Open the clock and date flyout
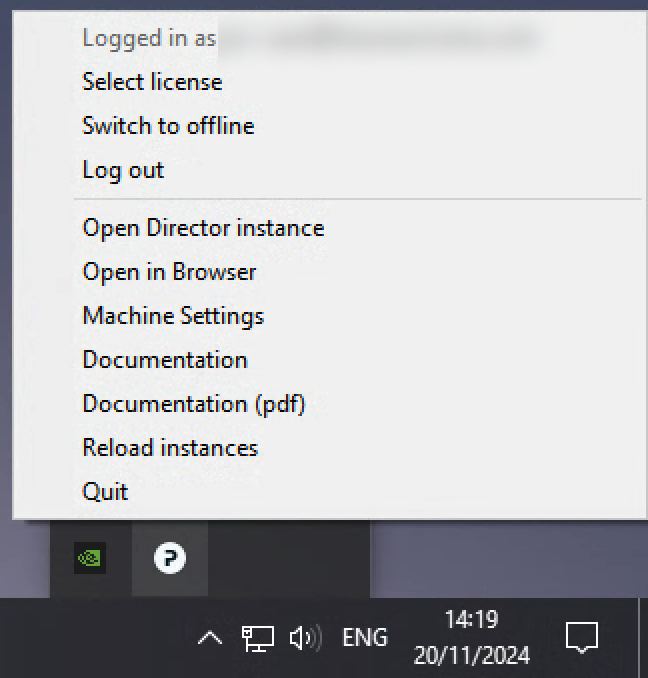This screenshot has height=678, width=648. click(472, 638)
